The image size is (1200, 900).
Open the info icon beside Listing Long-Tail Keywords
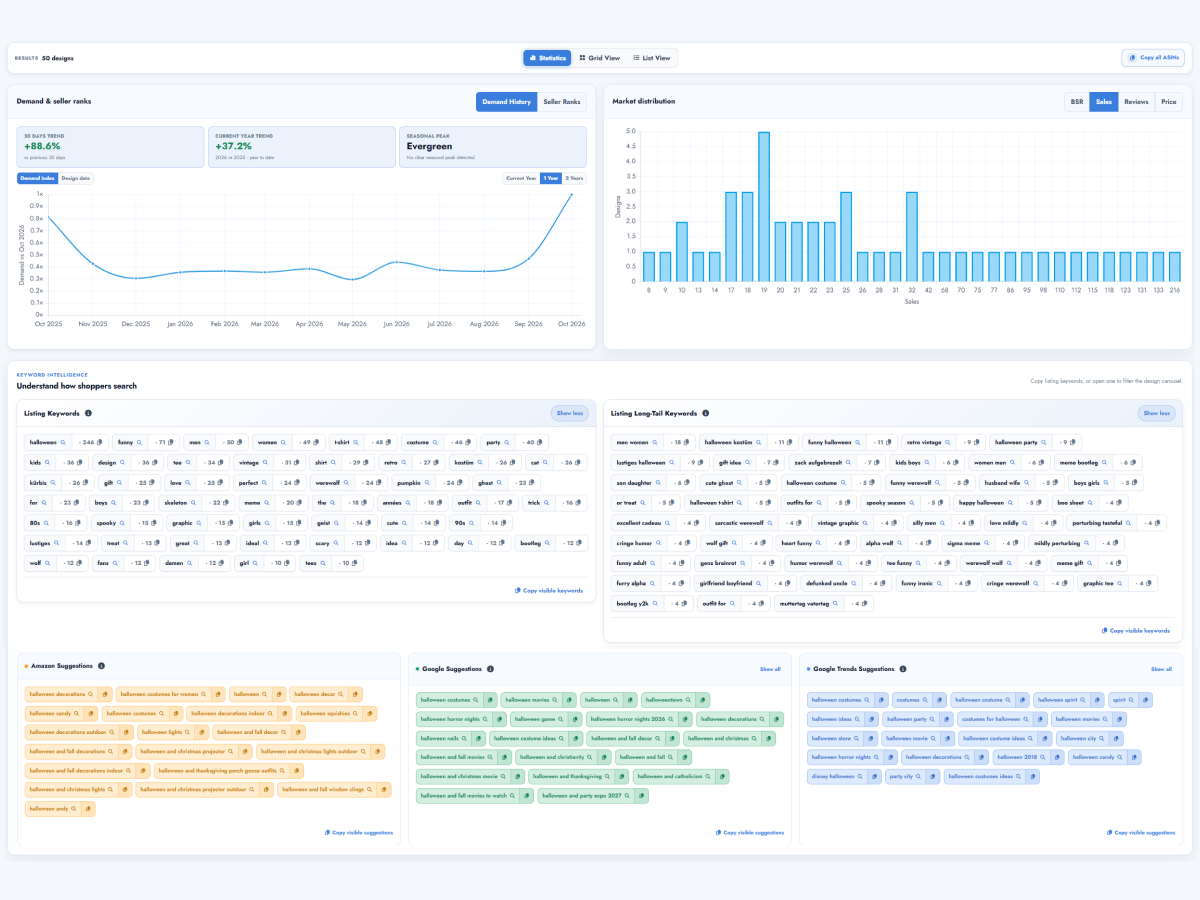point(706,413)
